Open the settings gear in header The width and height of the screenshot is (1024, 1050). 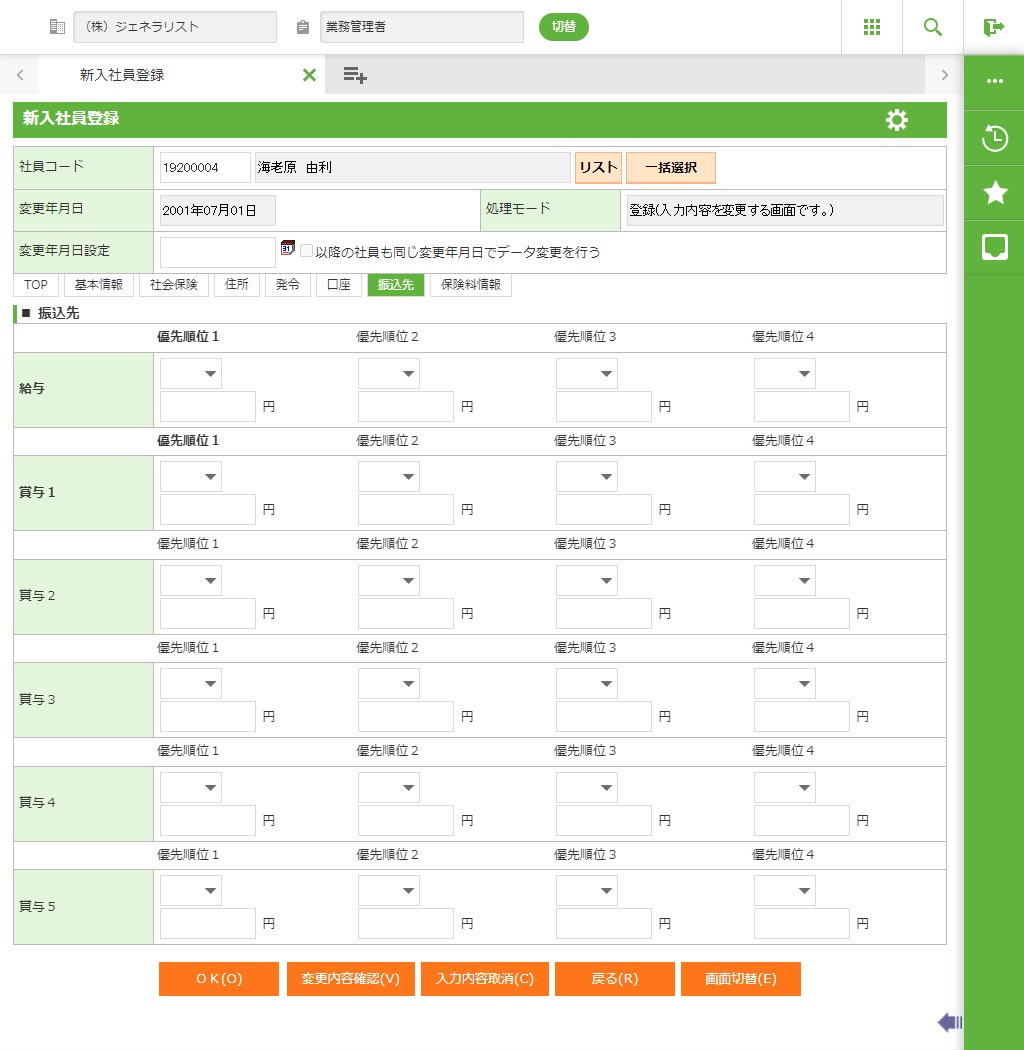click(897, 120)
